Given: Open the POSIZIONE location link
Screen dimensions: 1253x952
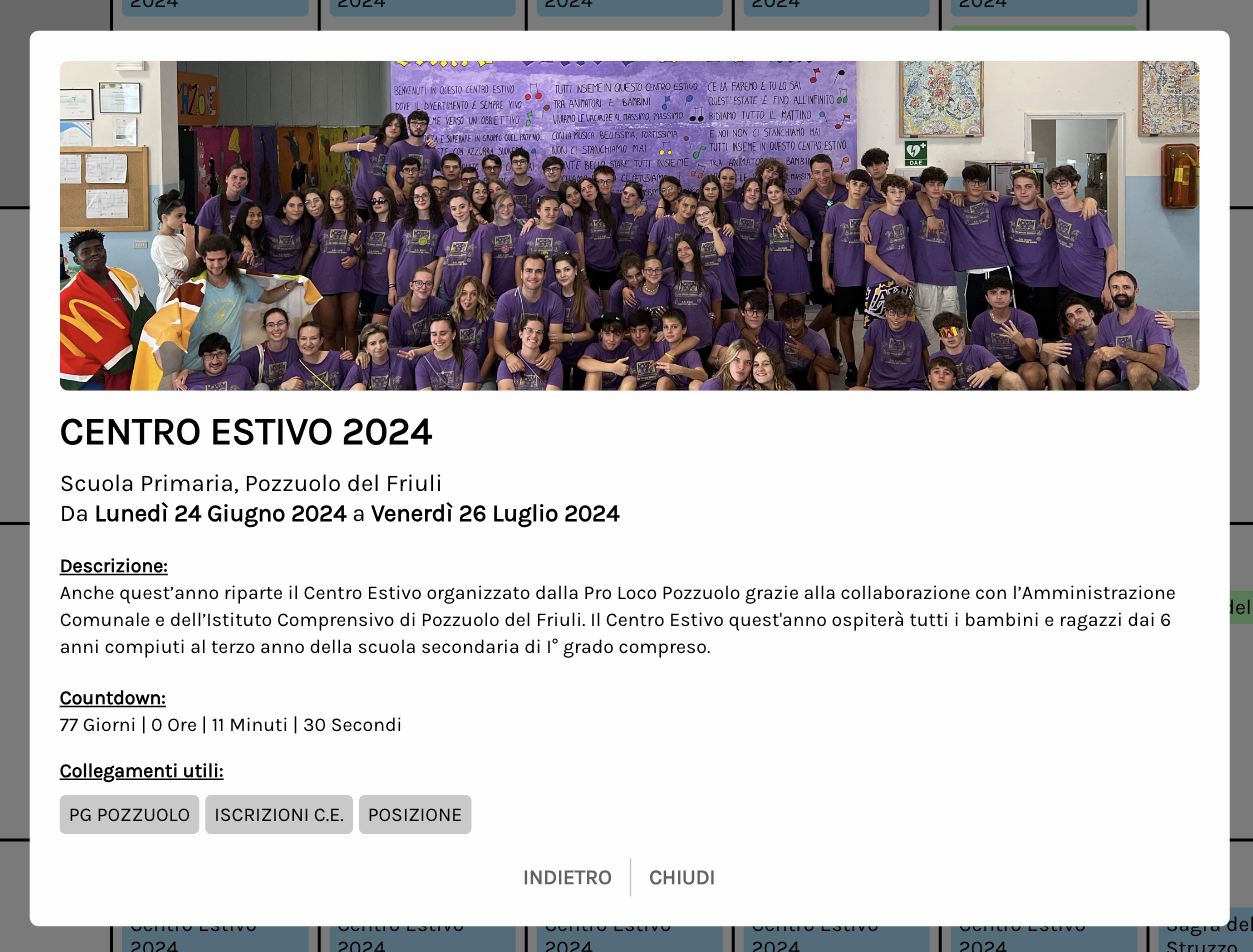Looking at the screenshot, I should point(415,815).
